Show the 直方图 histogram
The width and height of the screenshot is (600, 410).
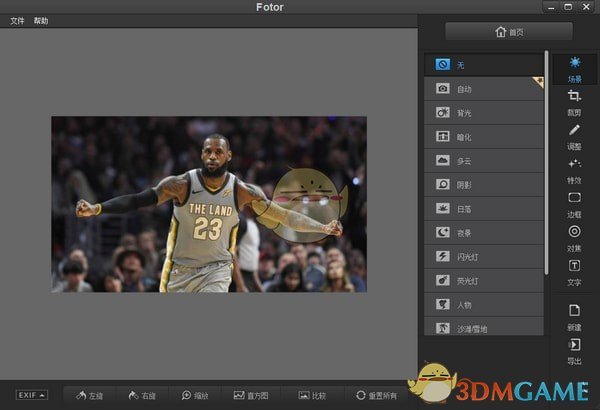click(x=251, y=395)
